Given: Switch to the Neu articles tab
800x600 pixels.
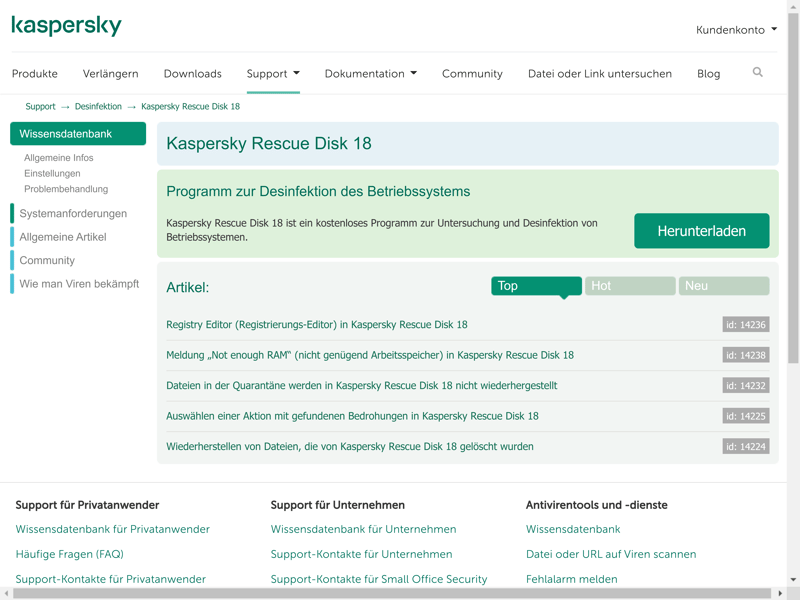Looking at the screenshot, I should tap(724, 286).
